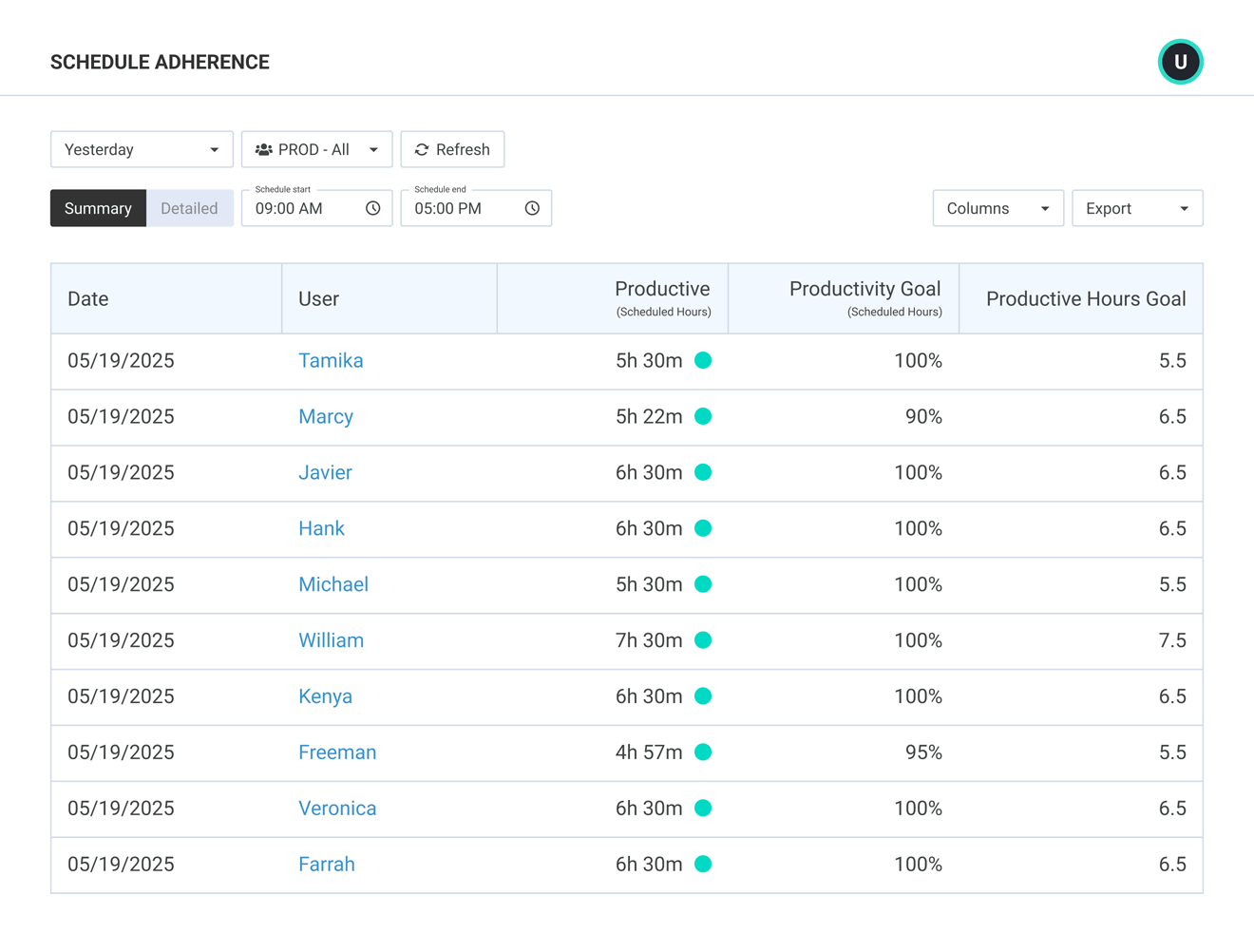Image resolution: width=1254 pixels, height=952 pixels.
Task: Expand the Columns dropdown
Action: tap(997, 208)
